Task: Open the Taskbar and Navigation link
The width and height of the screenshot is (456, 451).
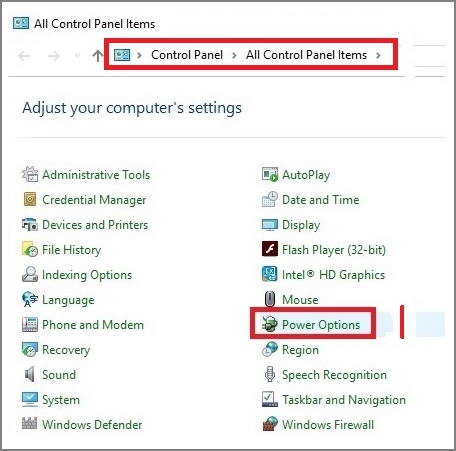Action: click(344, 400)
